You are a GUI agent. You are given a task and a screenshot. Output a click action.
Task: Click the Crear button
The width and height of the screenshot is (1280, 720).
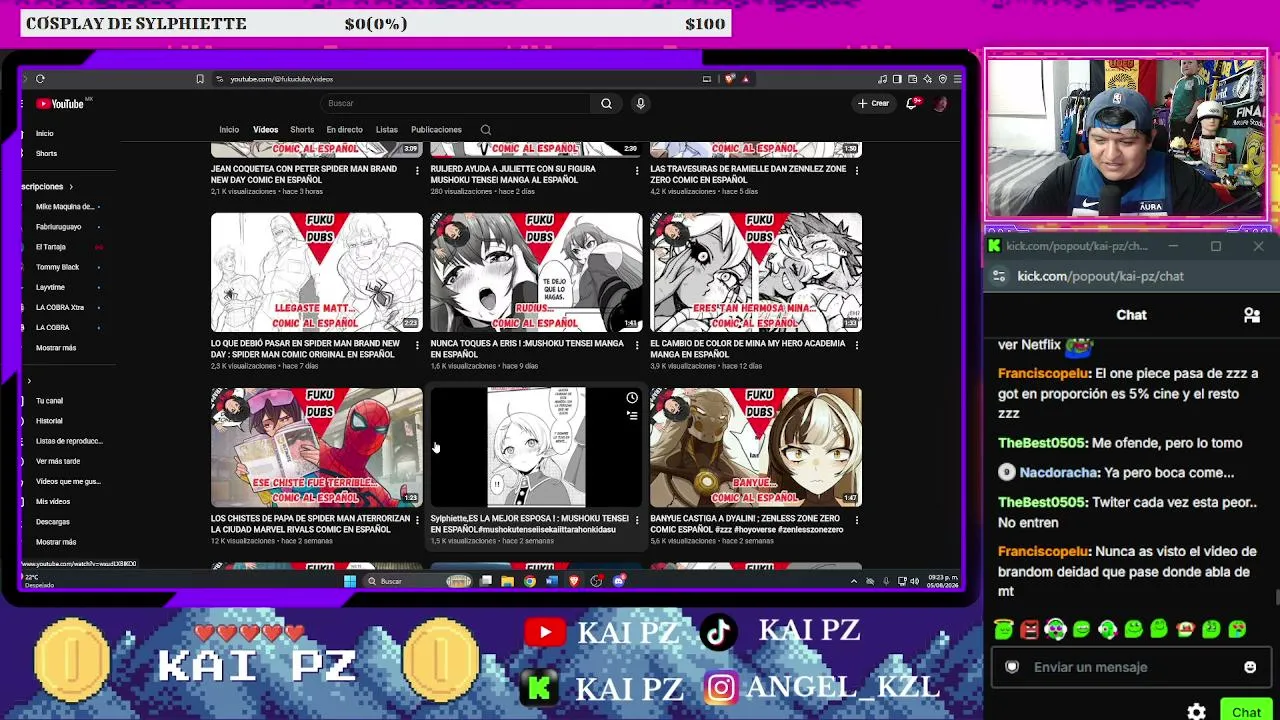pos(873,103)
